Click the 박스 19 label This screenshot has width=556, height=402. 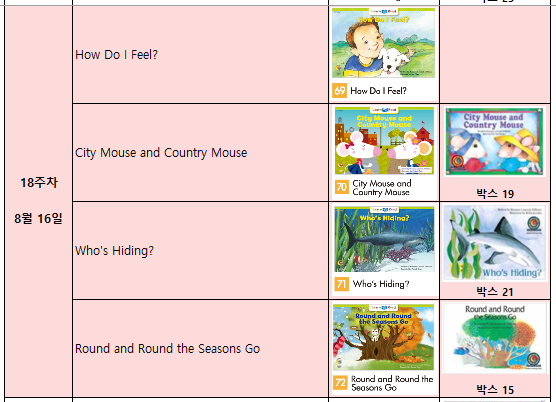coord(495,194)
